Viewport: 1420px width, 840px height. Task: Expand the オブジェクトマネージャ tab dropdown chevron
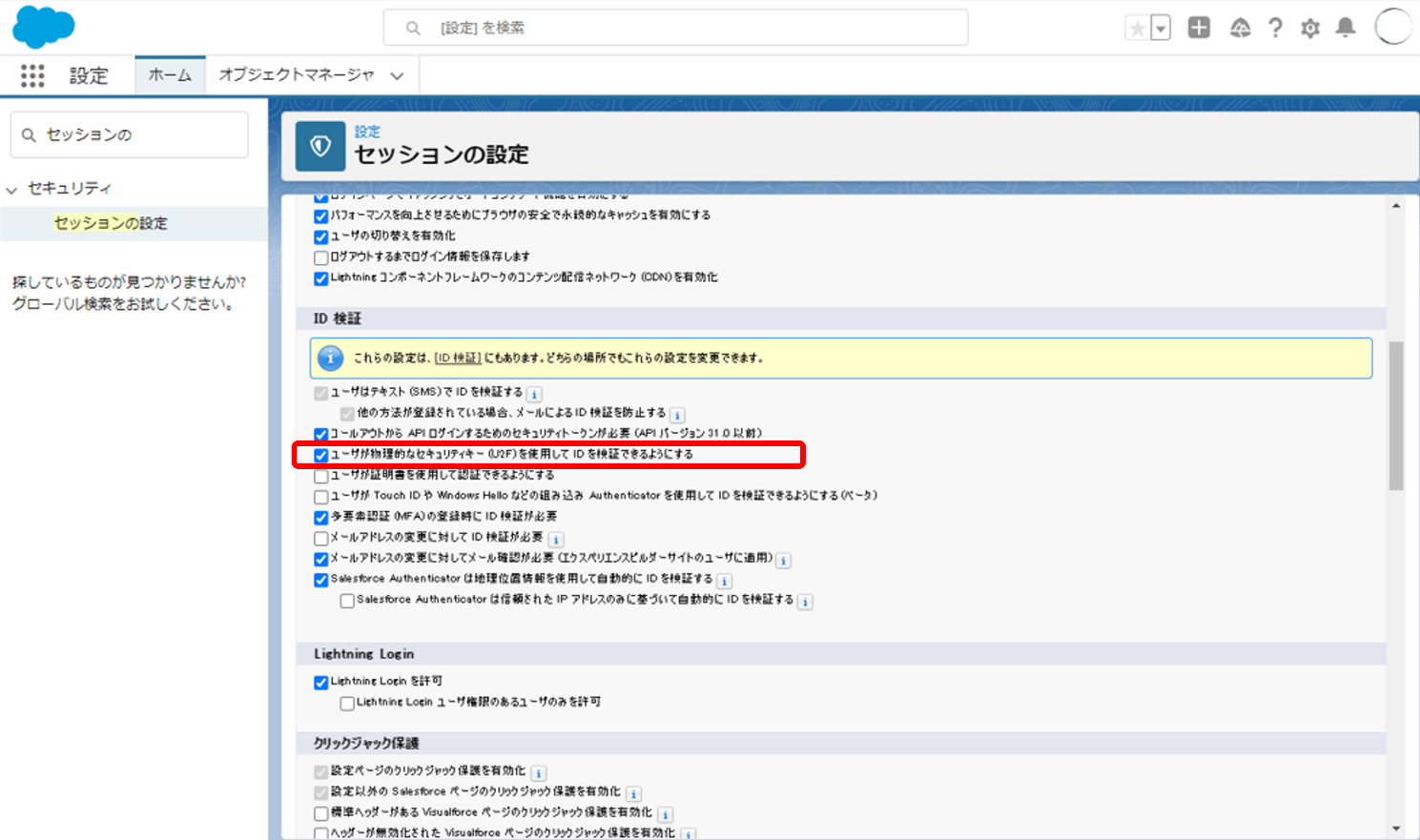(397, 76)
